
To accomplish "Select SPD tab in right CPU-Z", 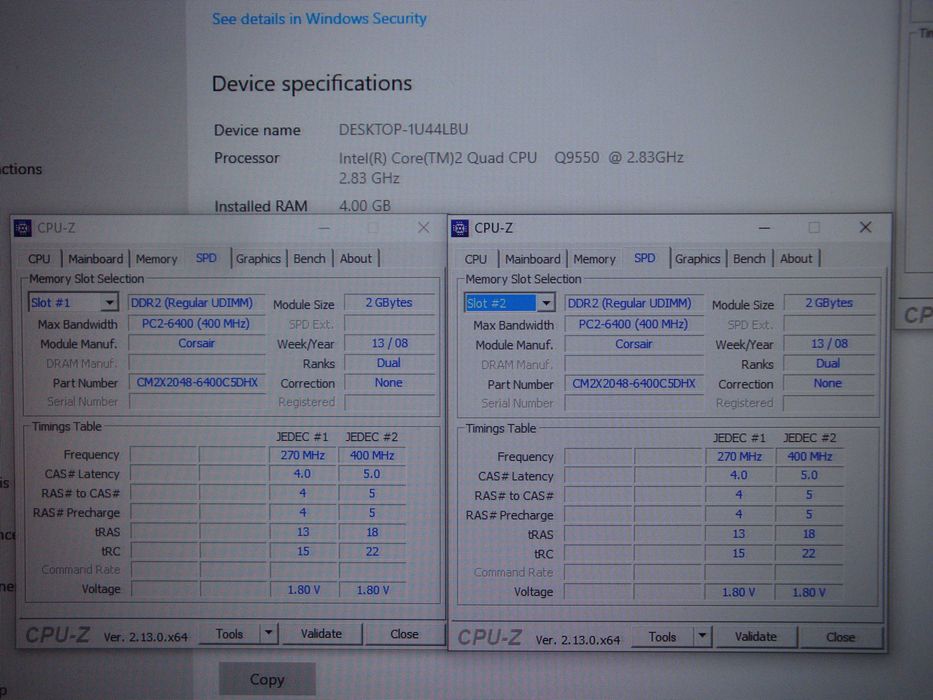I will coord(644,258).
